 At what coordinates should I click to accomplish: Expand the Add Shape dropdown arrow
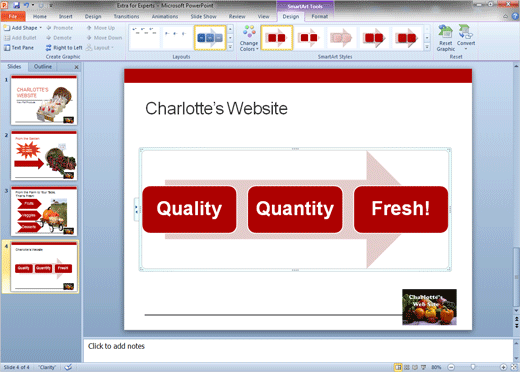41,28
